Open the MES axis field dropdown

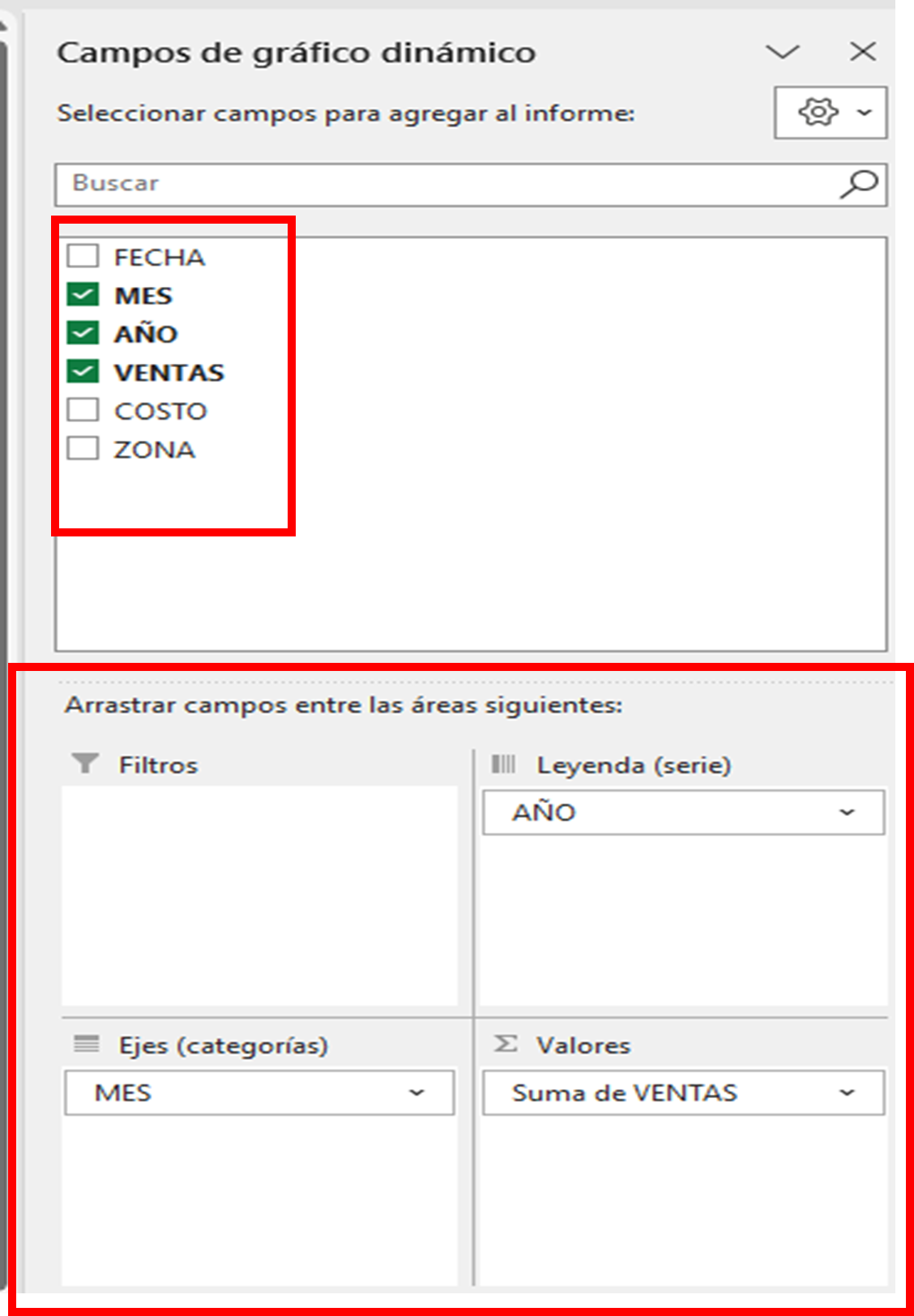click(x=416, y=1092)
